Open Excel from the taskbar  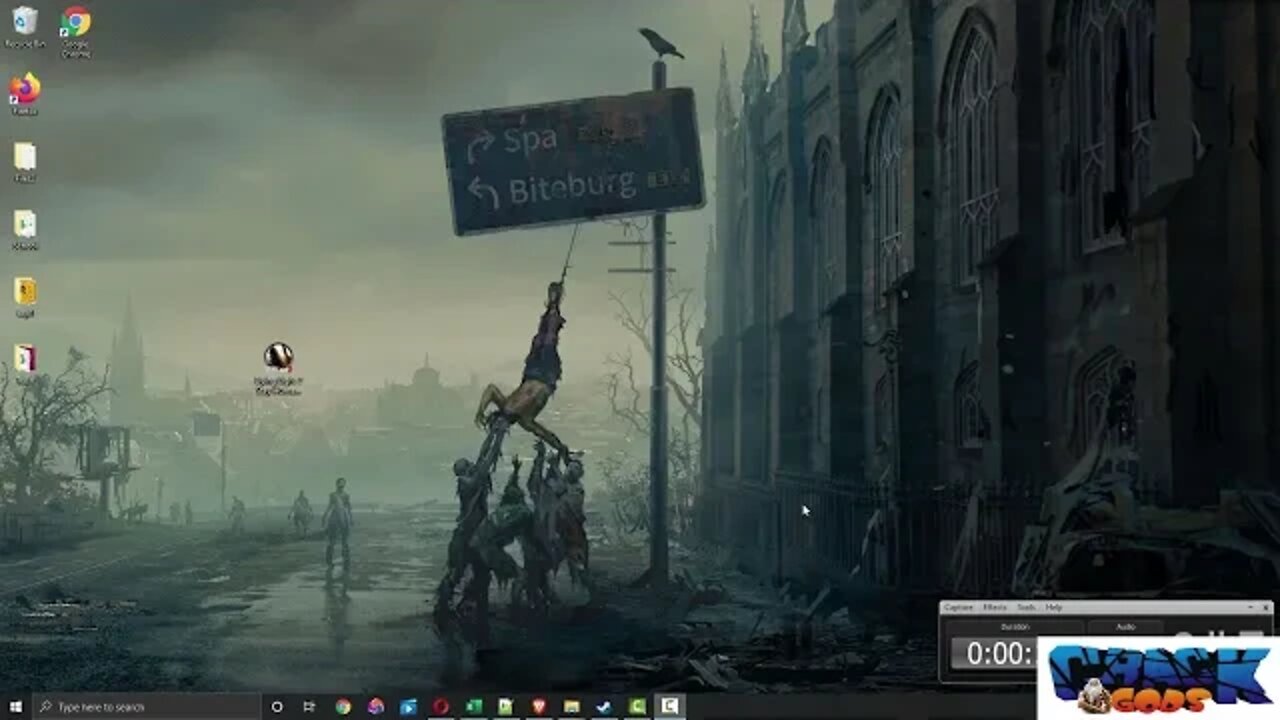(x=473, y=707)
